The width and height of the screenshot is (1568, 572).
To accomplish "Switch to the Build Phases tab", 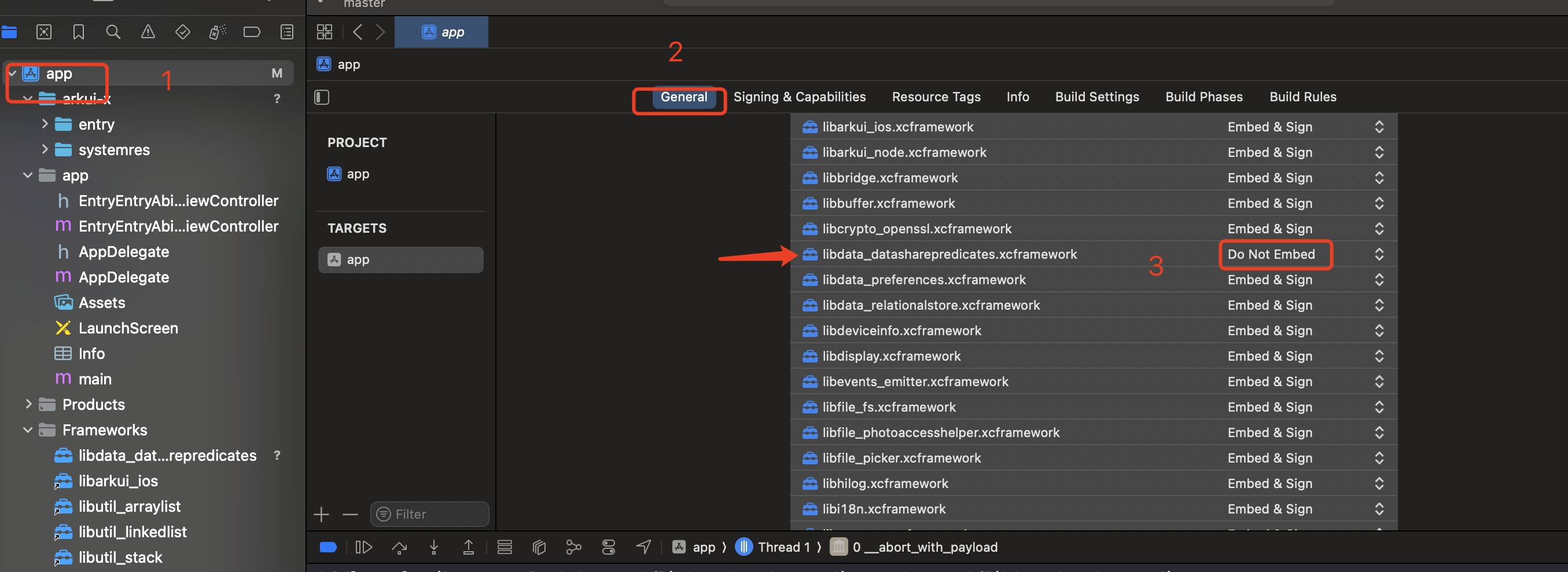I will [1204, 97].
